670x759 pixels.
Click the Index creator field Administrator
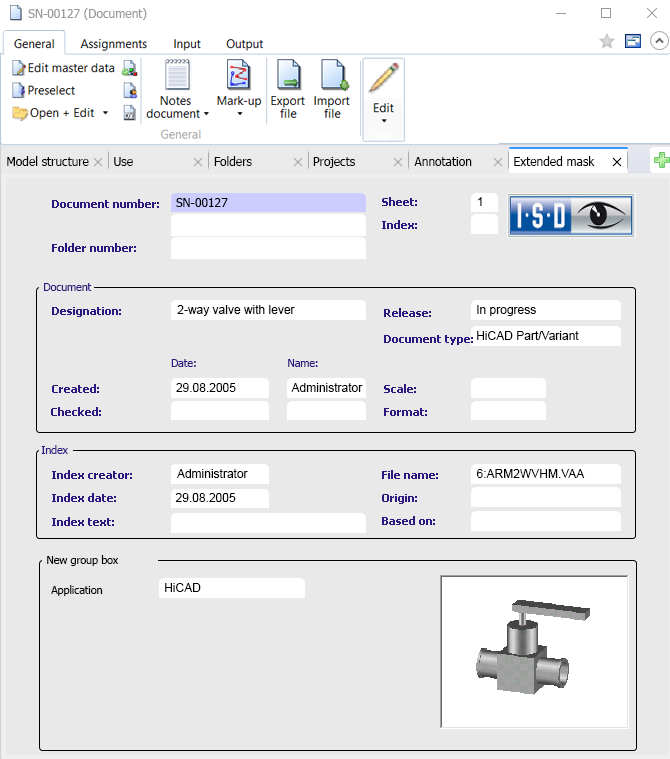pyautogui.click(x=220, y=474)
